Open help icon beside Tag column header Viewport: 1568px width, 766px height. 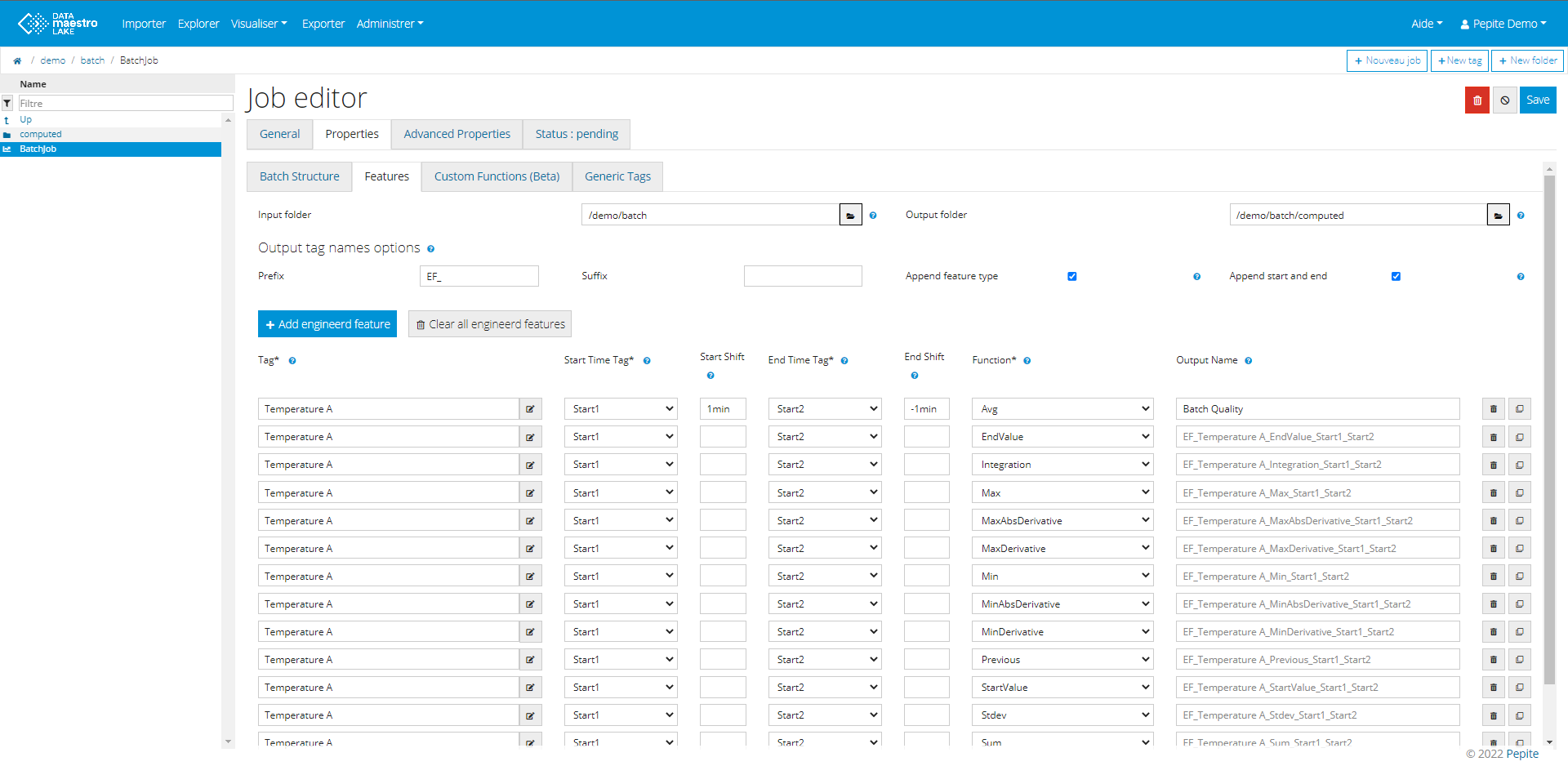(292, 361)
